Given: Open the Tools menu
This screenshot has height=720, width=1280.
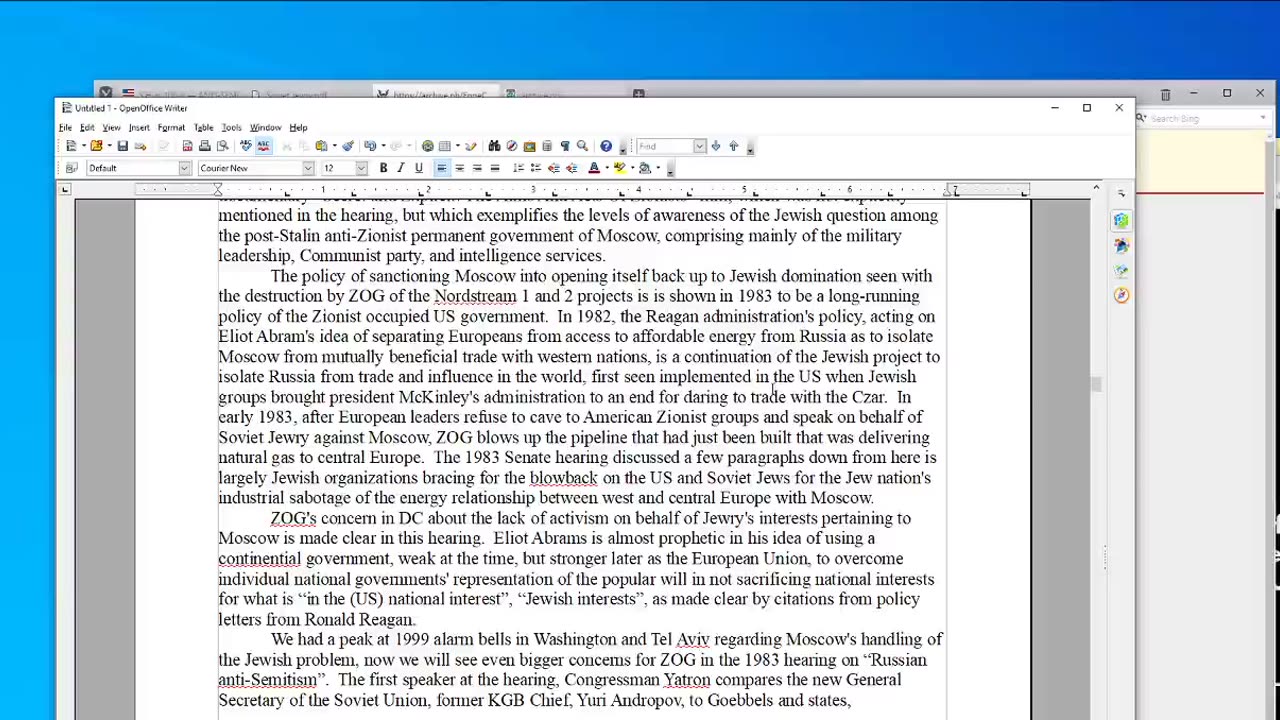Looking at the screenshot, I should pos(231,127).
